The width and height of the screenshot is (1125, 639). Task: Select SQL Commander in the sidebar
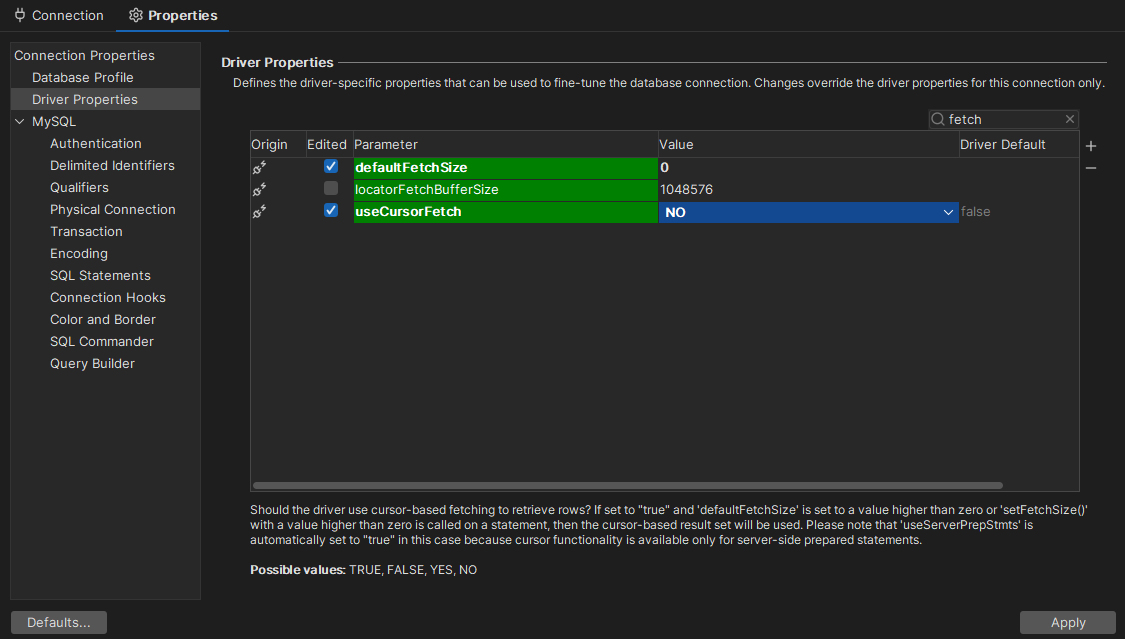point(103,341)
